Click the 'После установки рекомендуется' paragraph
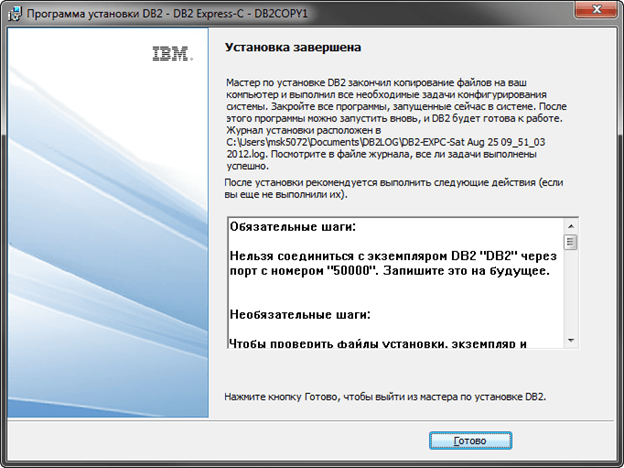This screenshot has height=468, width=624. click(394, 188)
